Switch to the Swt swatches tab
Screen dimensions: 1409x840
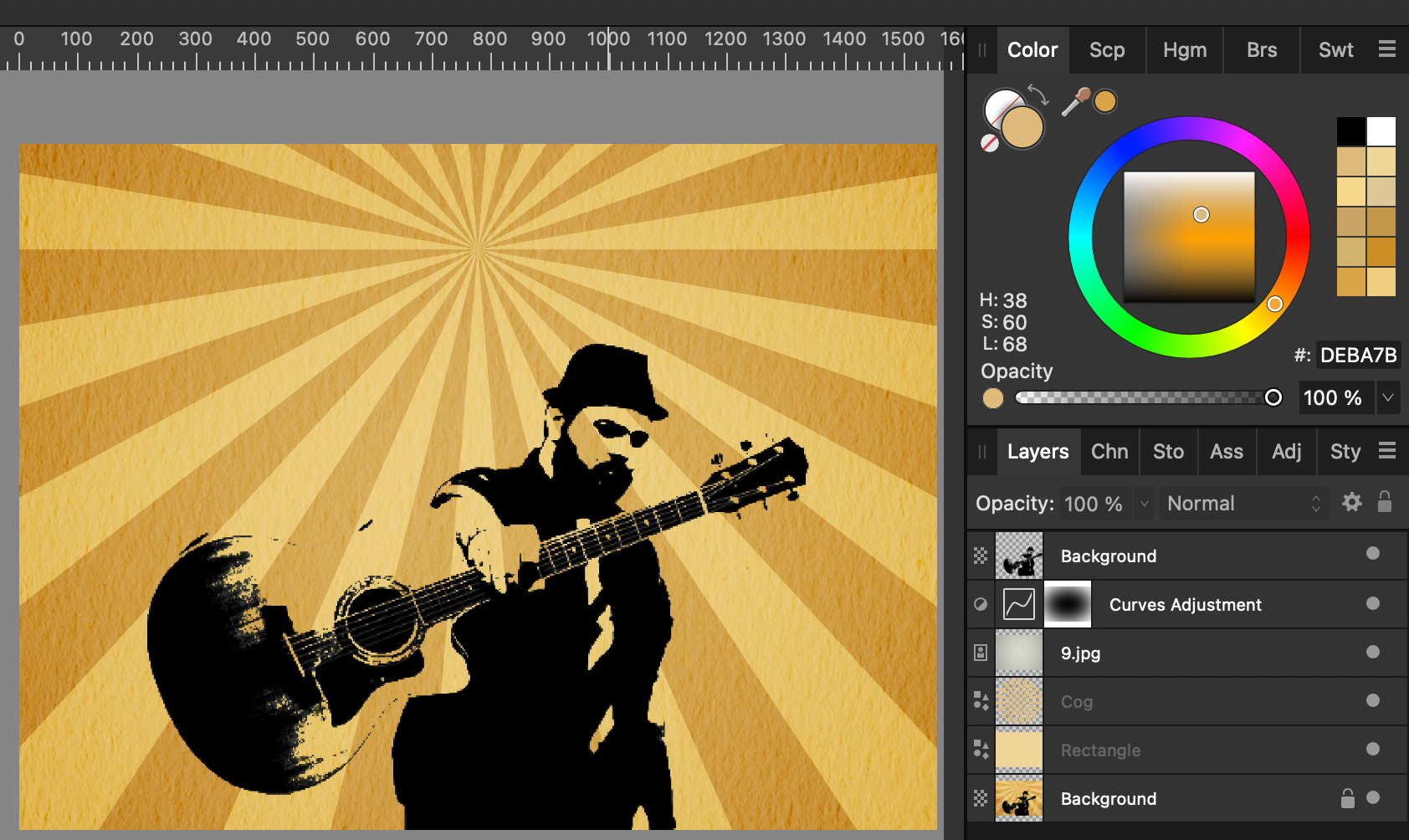click(x=1335, y=50)
